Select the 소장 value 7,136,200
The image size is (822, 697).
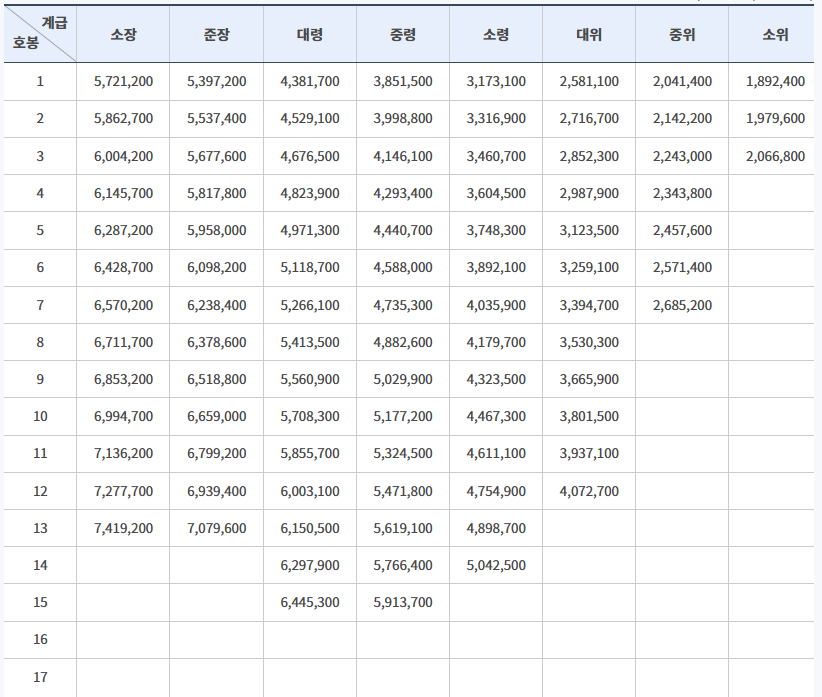click(124, 454)
